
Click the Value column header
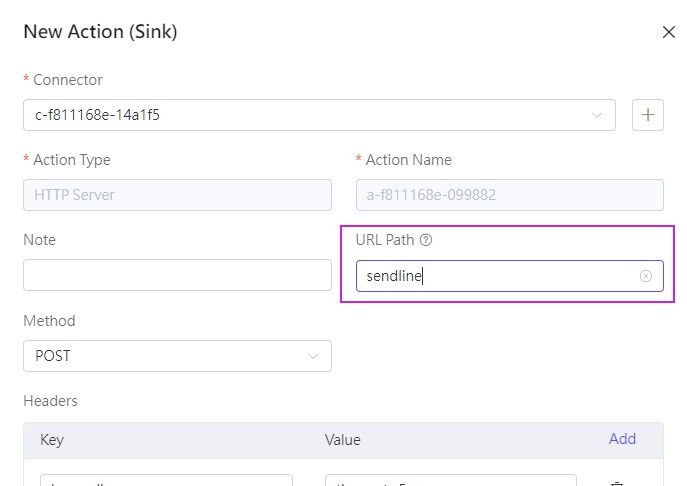click(x=343, y=440)
